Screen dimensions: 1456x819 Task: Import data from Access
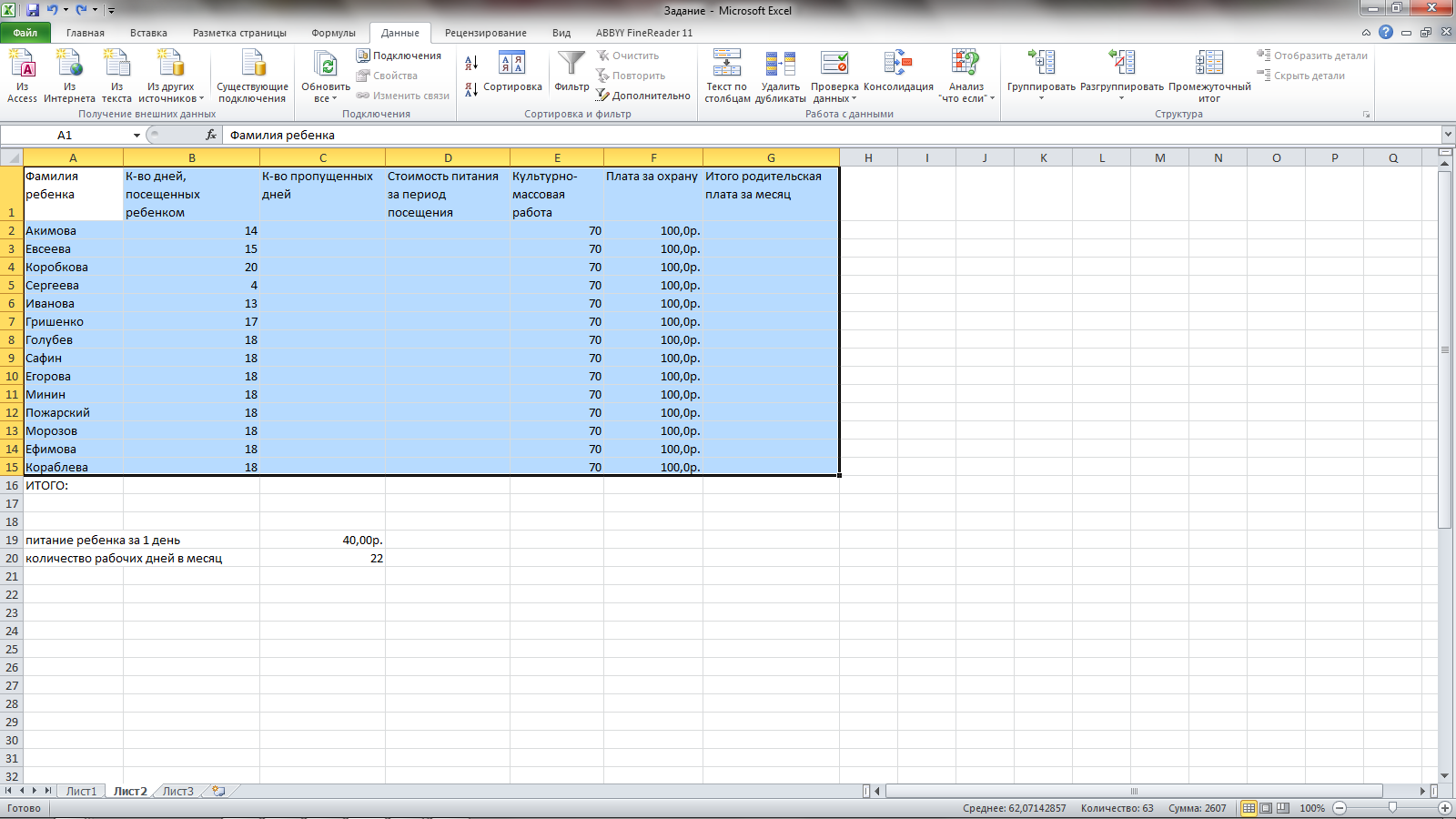(22, 76)
